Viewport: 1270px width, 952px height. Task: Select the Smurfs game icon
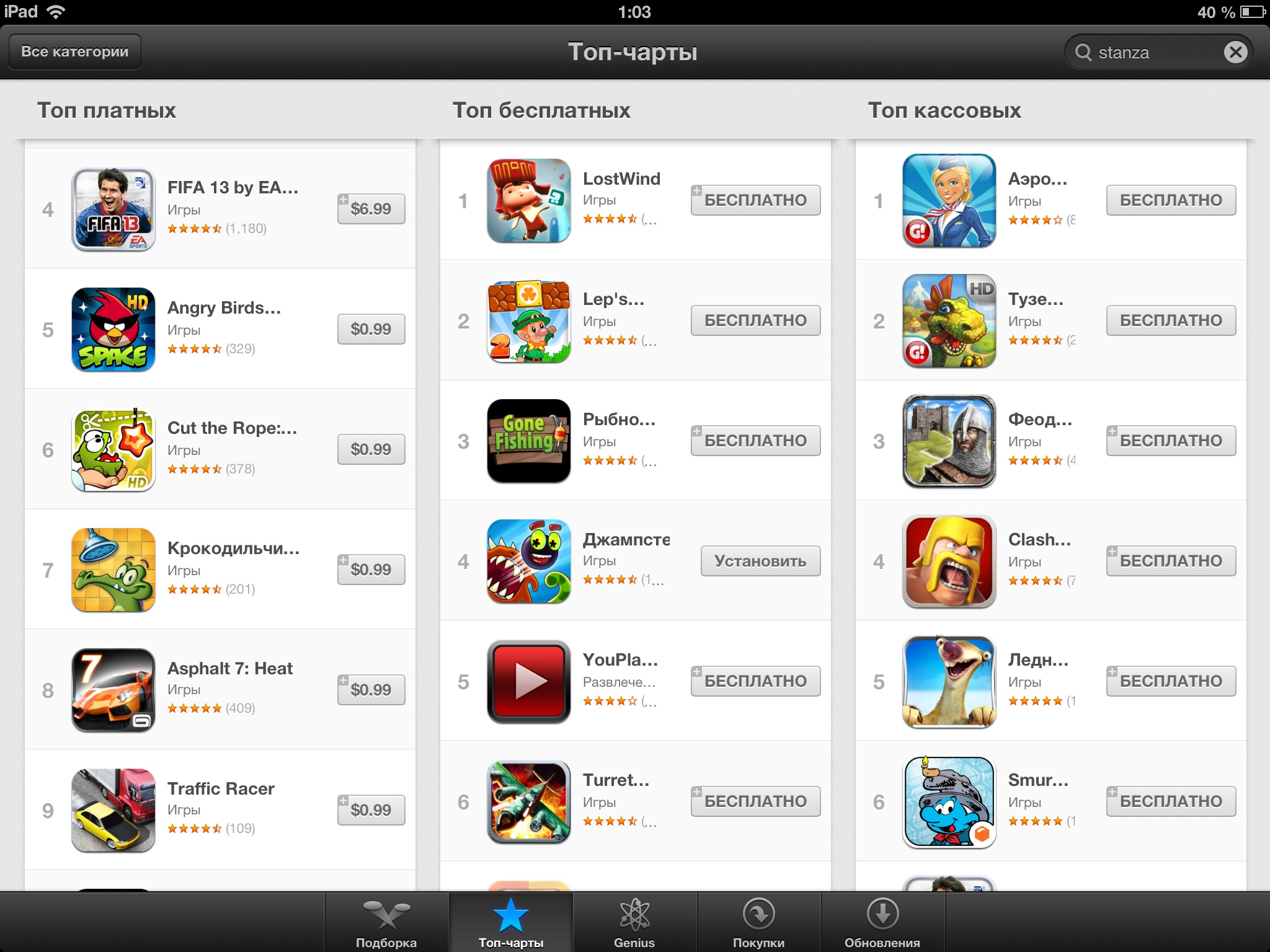pyautogui.click(x=949, y=801)
